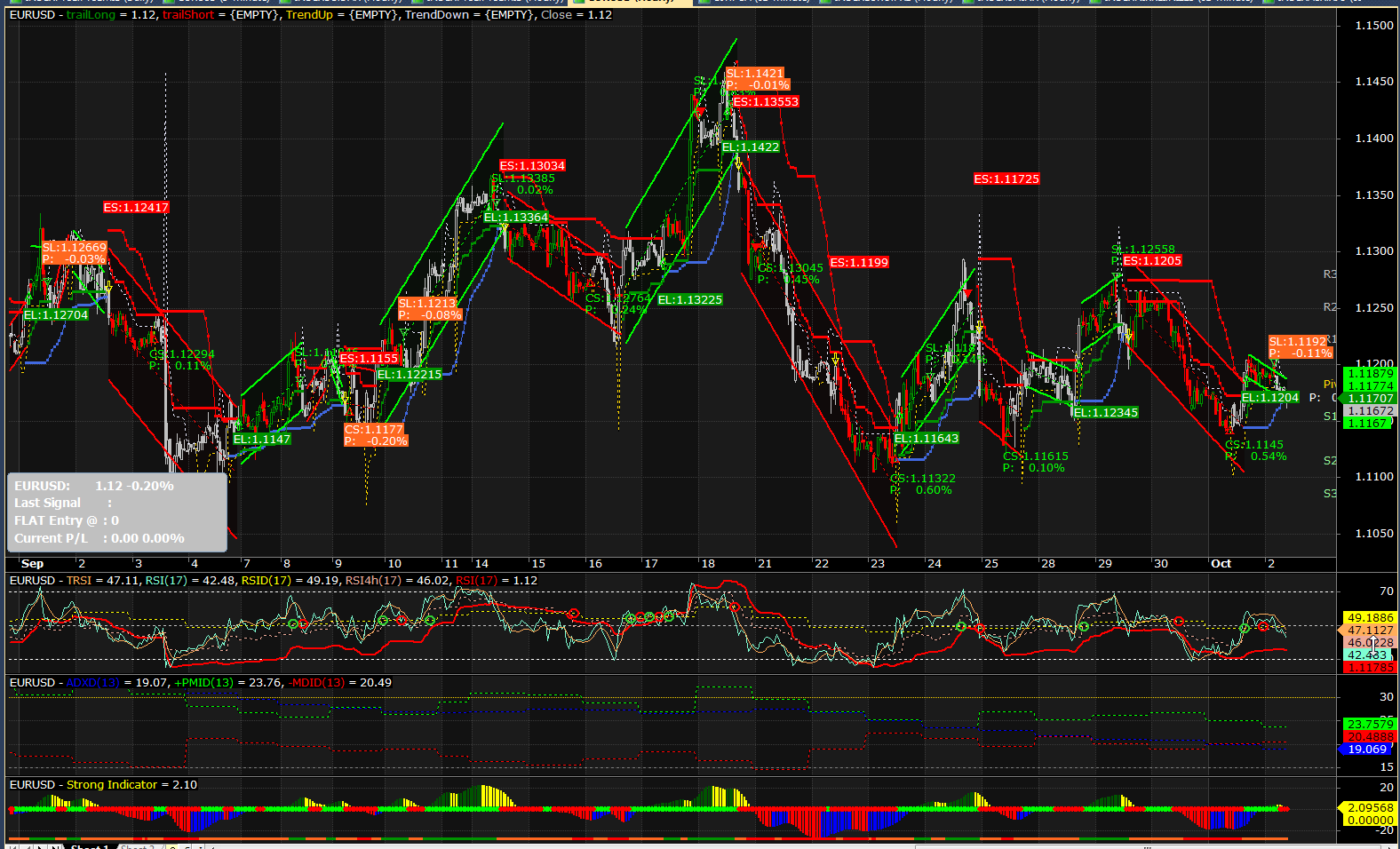Click the TrendUp title text
This screenshot has height=849, width=1400.
(309, 14)
